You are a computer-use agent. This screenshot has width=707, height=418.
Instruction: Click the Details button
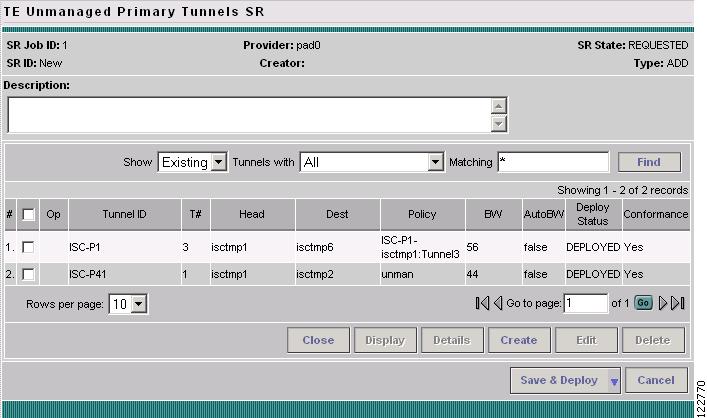452,340
